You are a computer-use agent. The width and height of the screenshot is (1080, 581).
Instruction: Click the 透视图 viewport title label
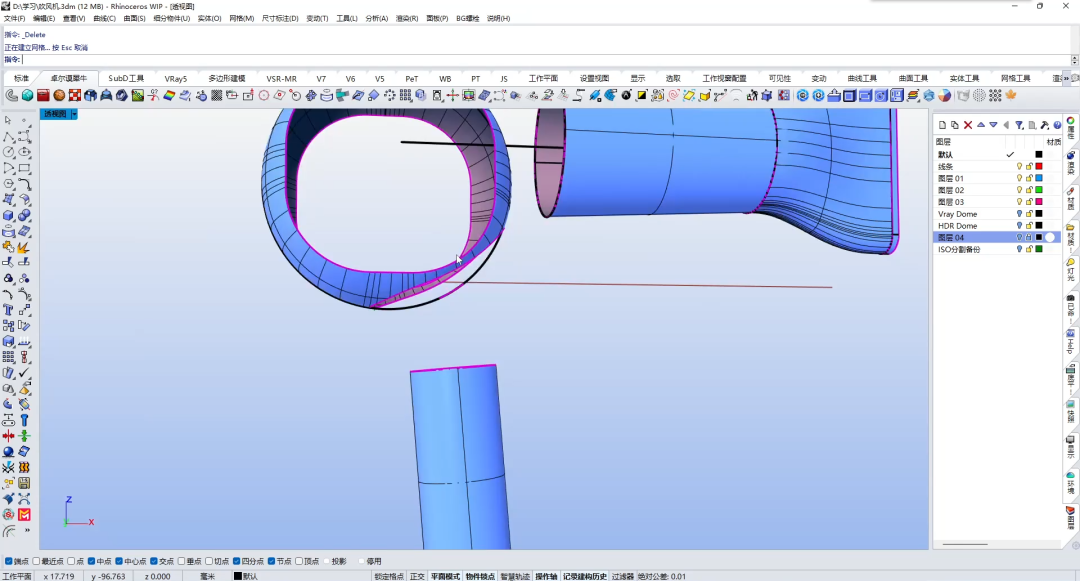click(55, 114)
